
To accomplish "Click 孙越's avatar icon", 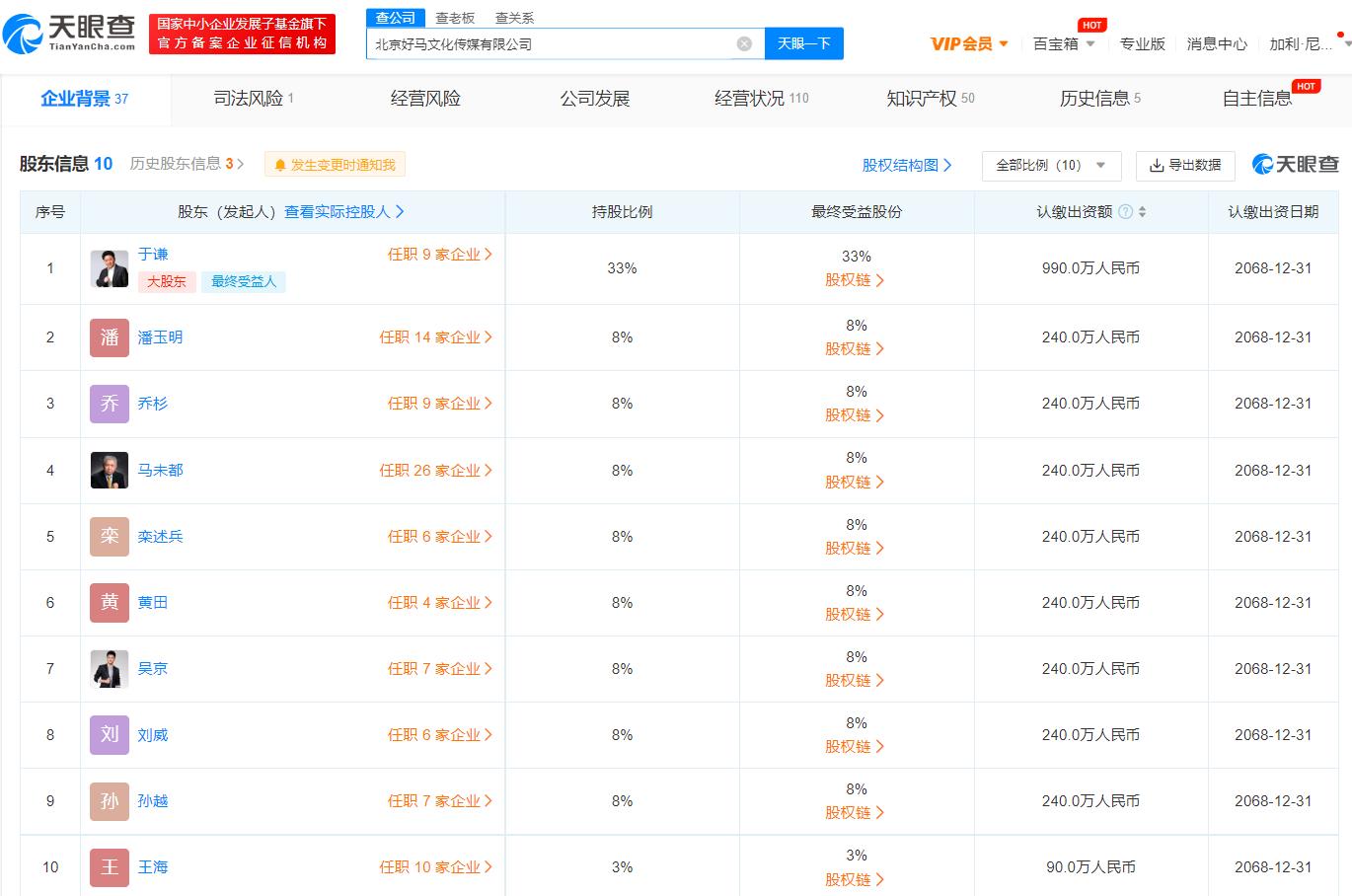I will tap(110, 801).
